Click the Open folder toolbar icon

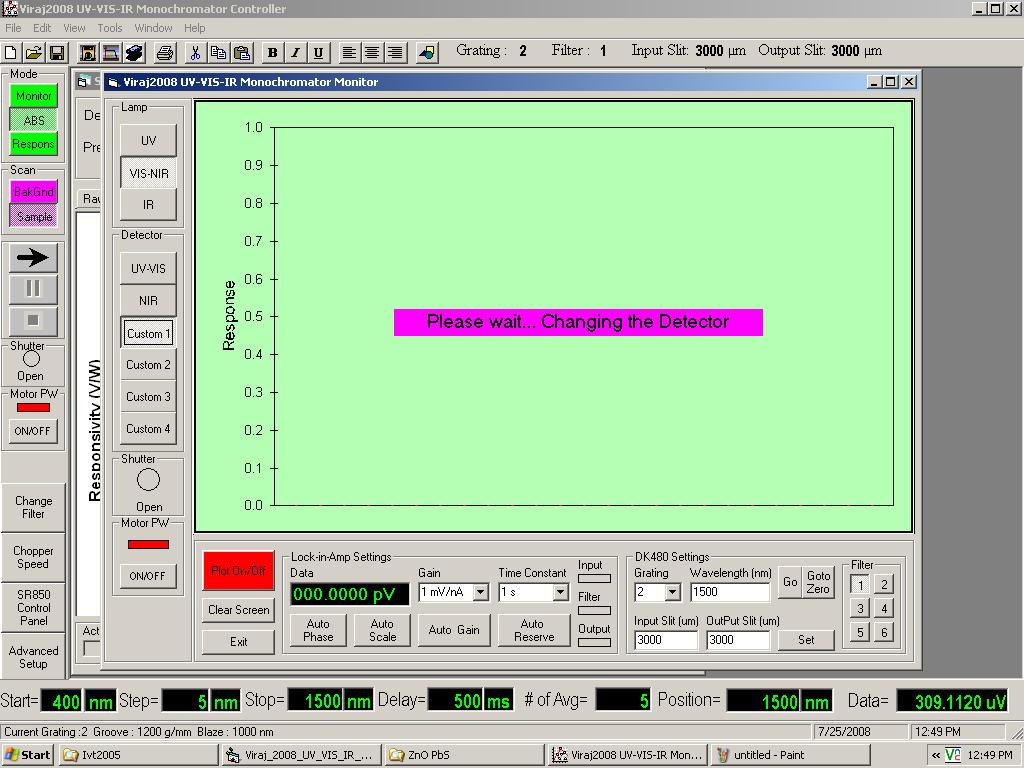click(x=34, y=52)
